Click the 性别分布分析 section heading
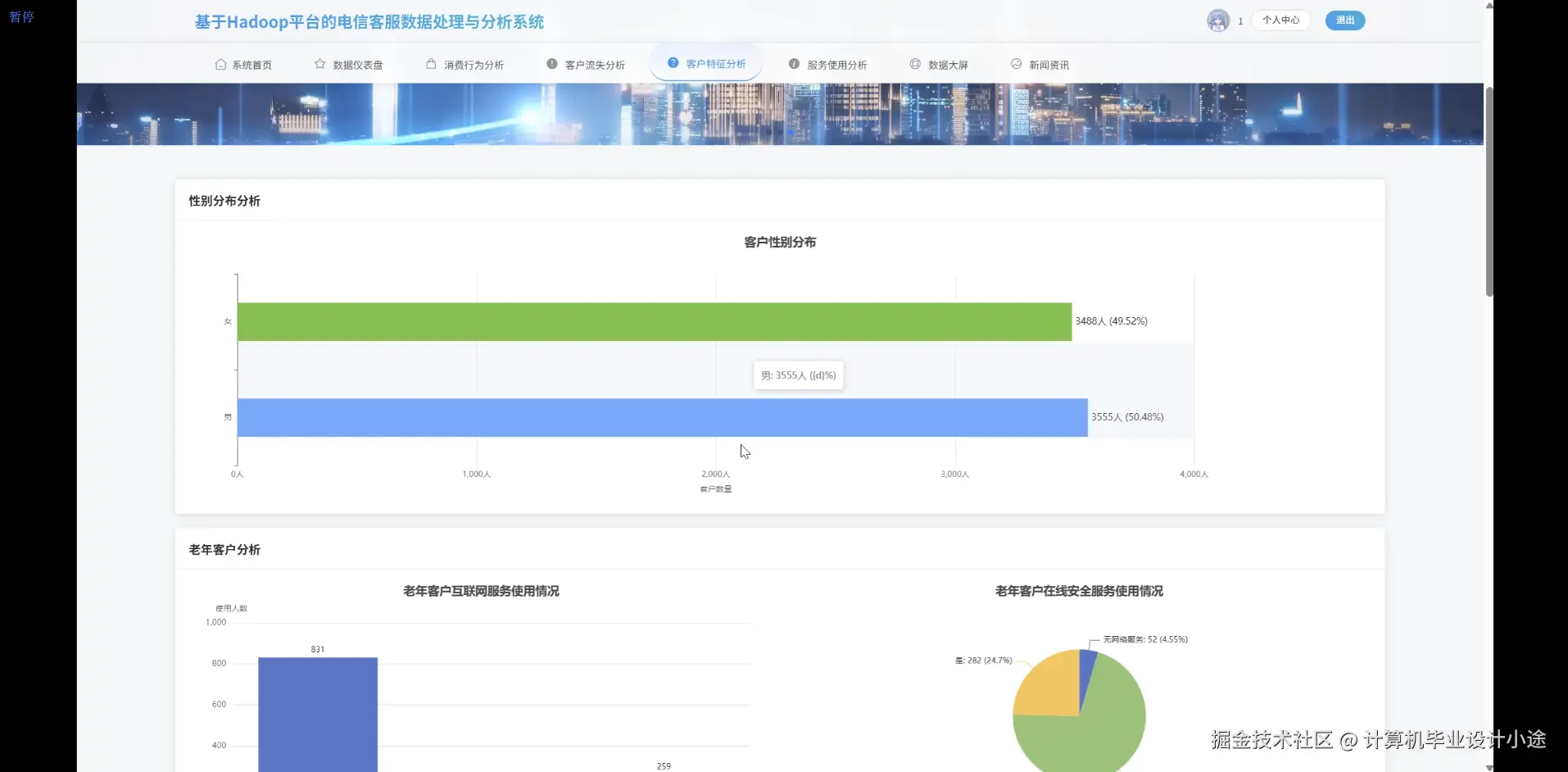The width and height of the screenshot is (1568, 772). [224, 201]
